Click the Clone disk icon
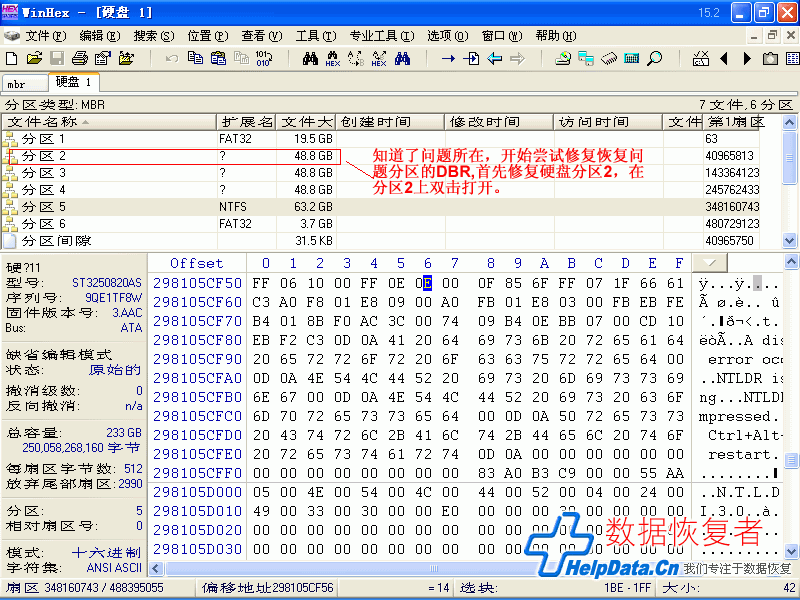The width and height of the screenshot is (800, 600). 586,58
